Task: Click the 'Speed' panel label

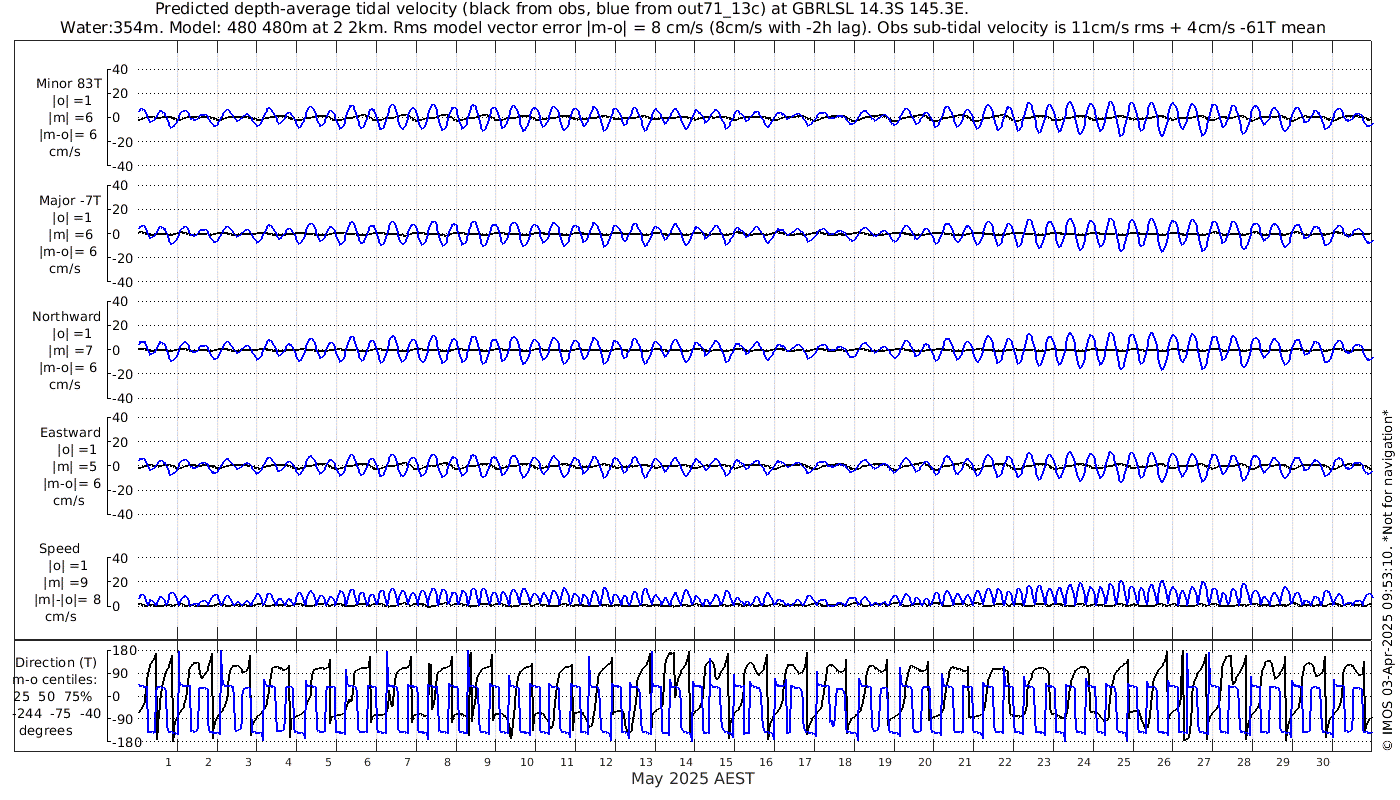Action: [x=59, y=549]
